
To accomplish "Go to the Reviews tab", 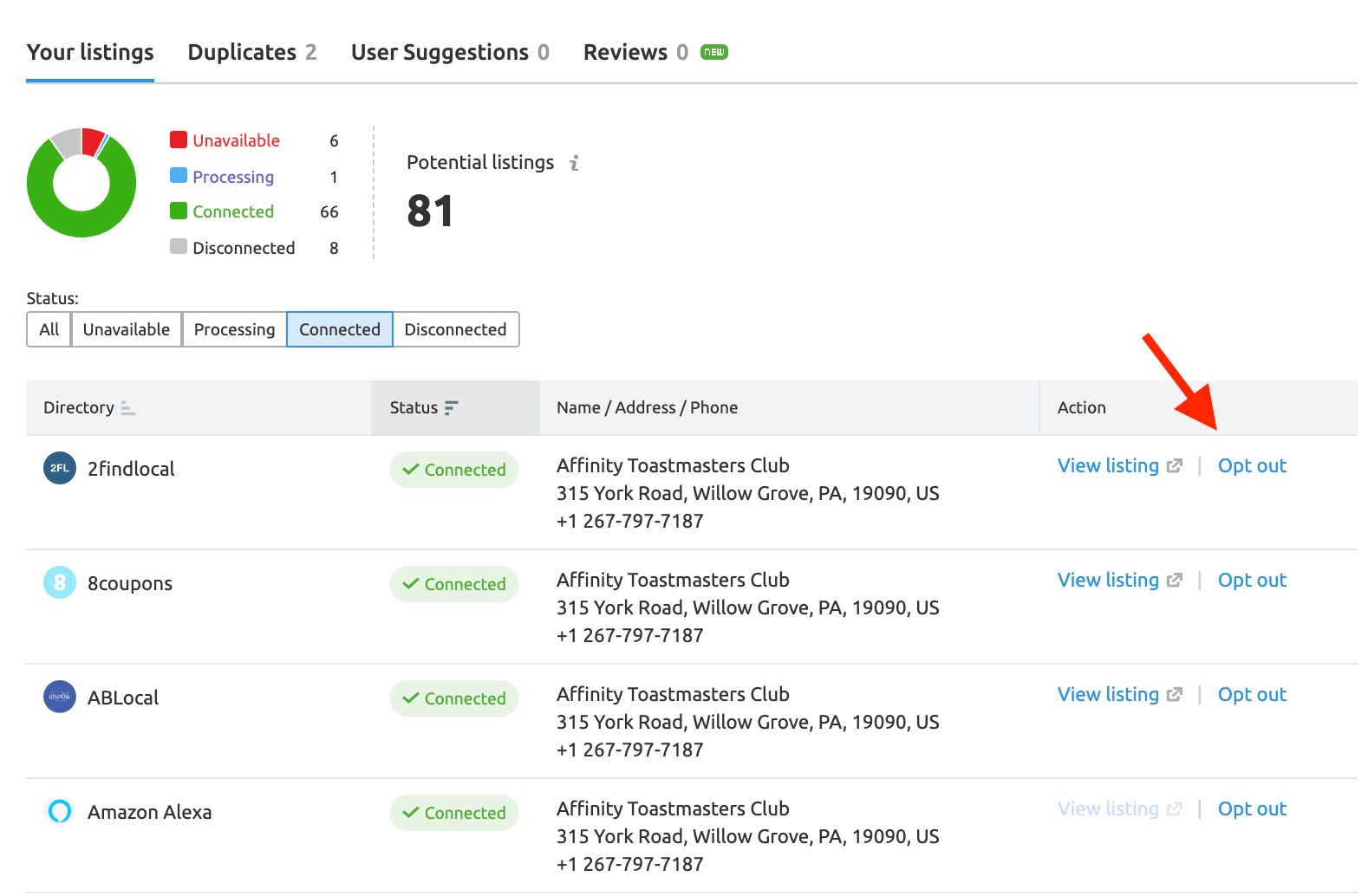I will [635, 53].
